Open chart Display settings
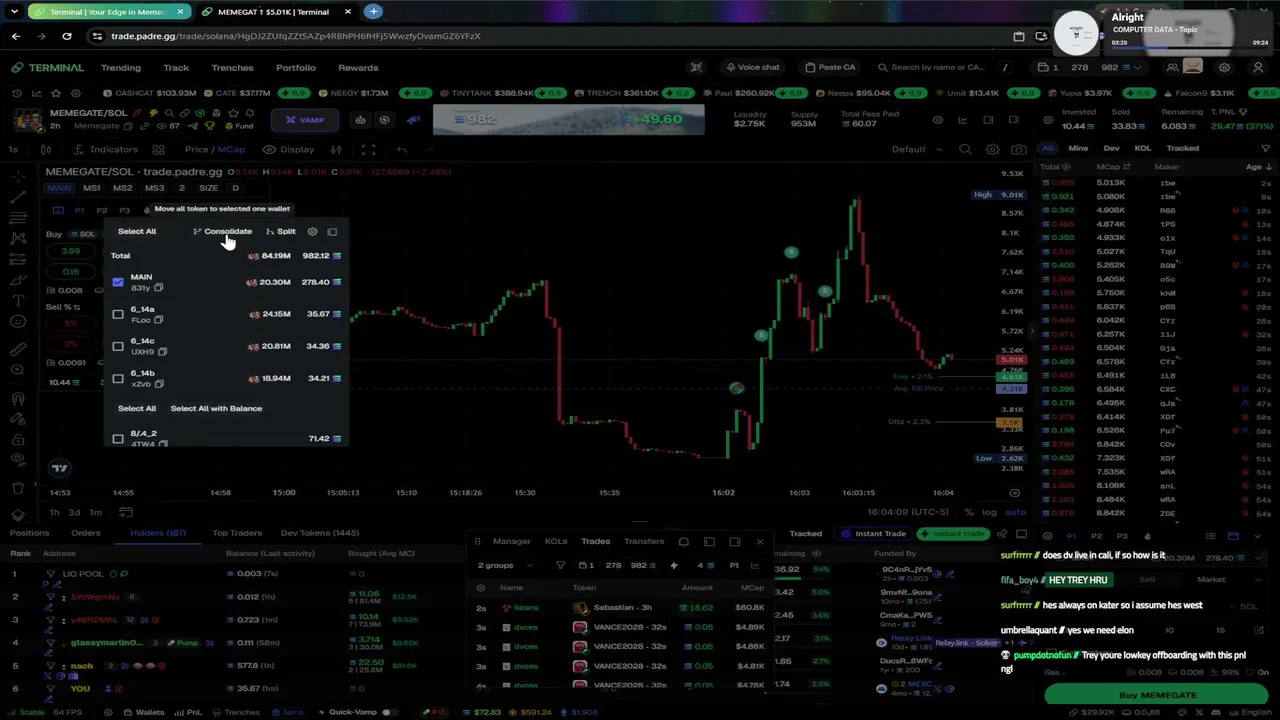Screen dimensions: 1280x720 click(x=288, y=149)
